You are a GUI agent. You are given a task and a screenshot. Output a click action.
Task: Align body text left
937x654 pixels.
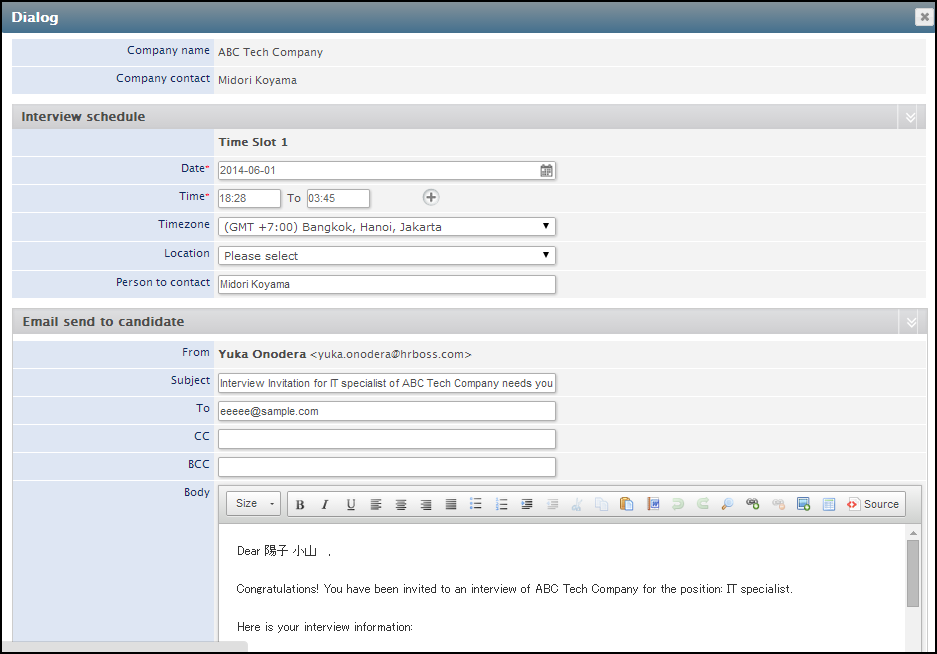376,505
